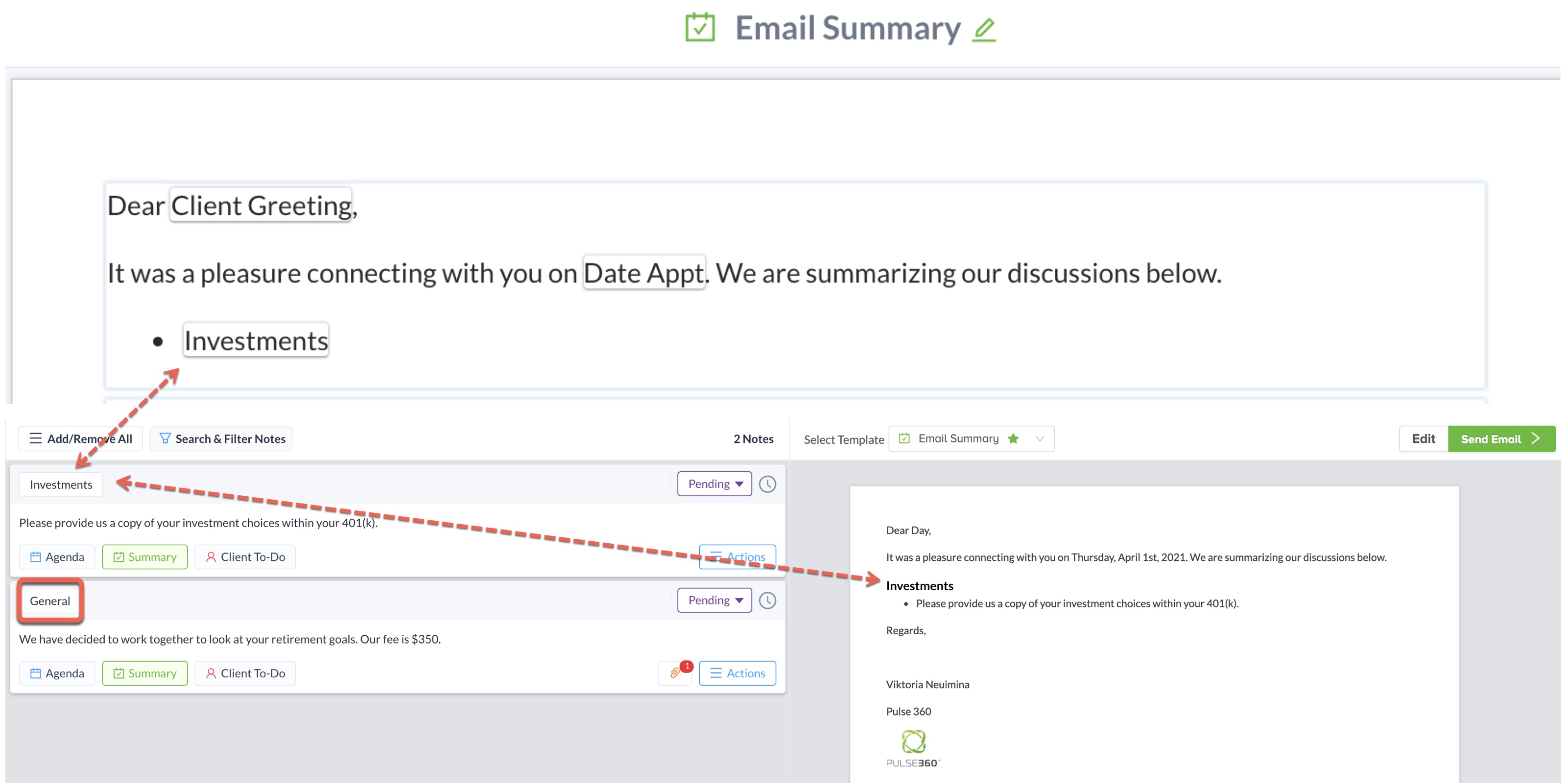The height and width of the screenshot is (784, 1567).
Task: Click the clock icon on General note
Action: [x=767, y=600]
